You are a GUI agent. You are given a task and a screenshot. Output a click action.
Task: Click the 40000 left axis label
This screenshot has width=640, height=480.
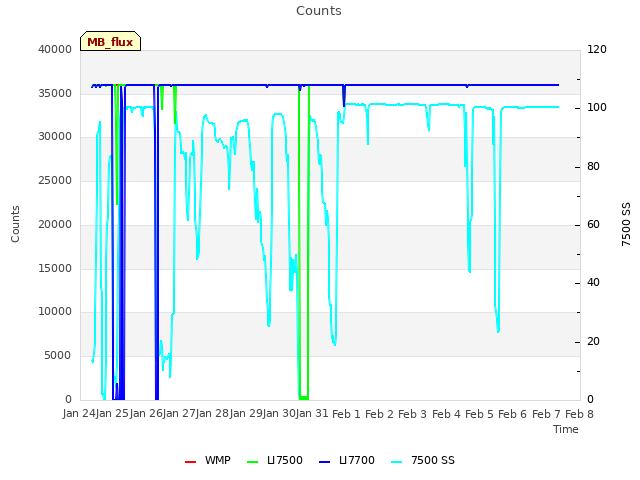tap(55, 49)
